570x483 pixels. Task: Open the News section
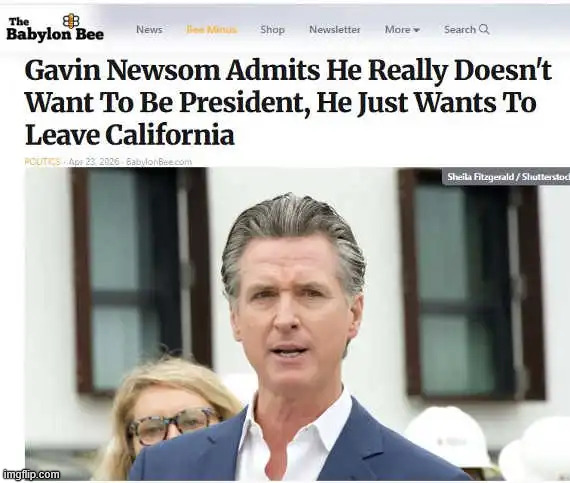pos(149,29)
